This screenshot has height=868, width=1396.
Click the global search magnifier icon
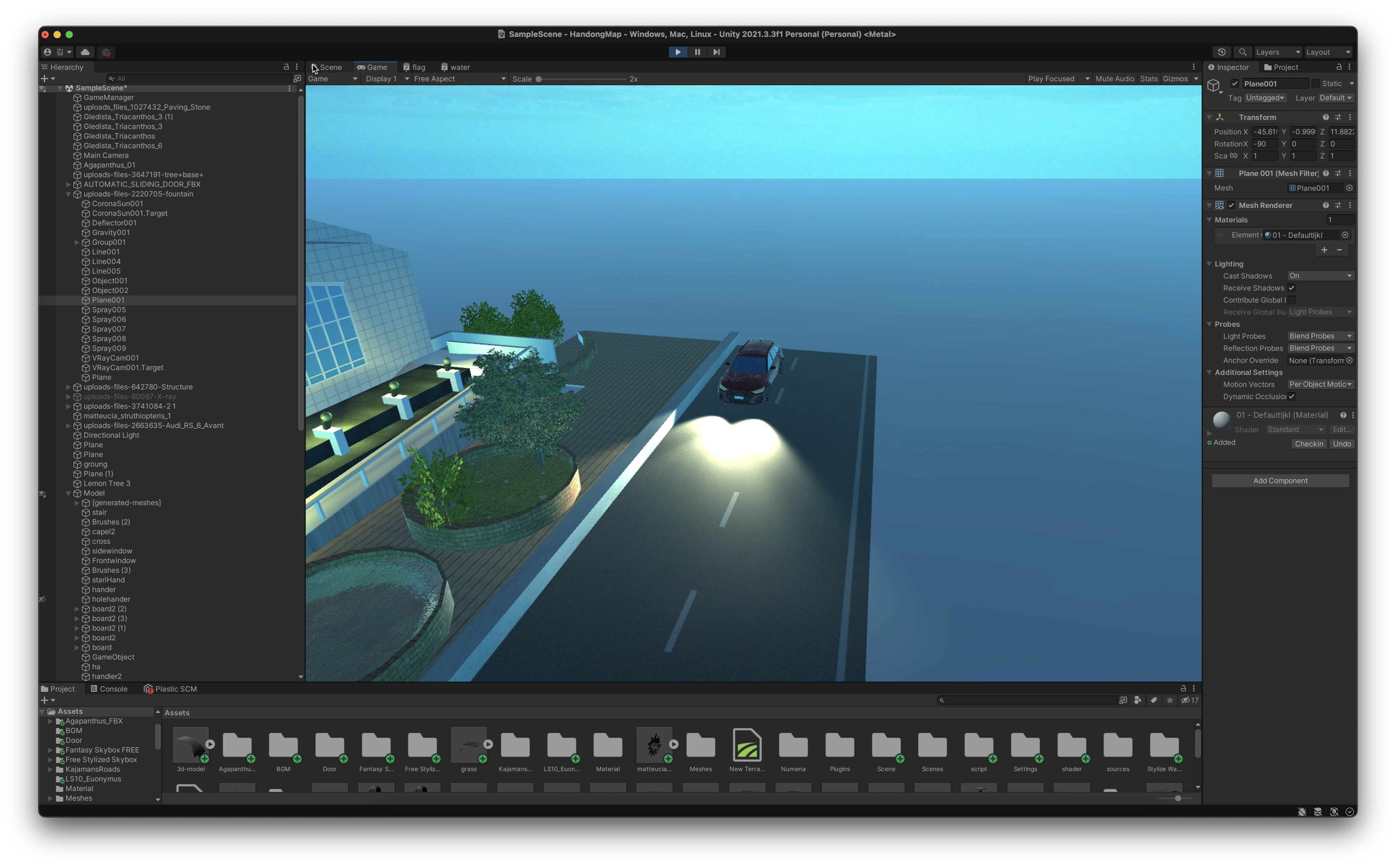pyautogui.click(x=1243, y=52)
